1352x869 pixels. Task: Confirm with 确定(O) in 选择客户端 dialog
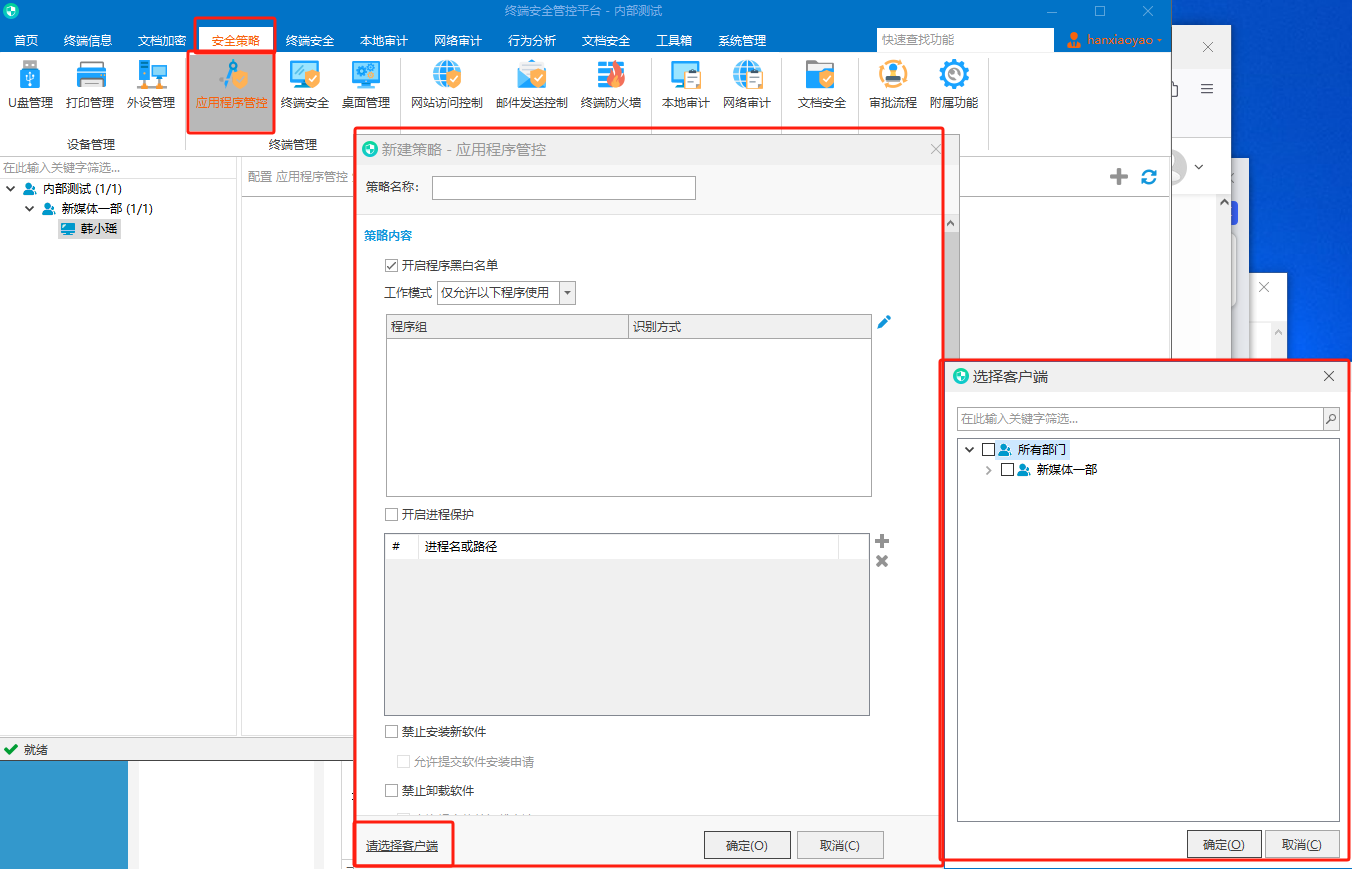point(1224,844)
